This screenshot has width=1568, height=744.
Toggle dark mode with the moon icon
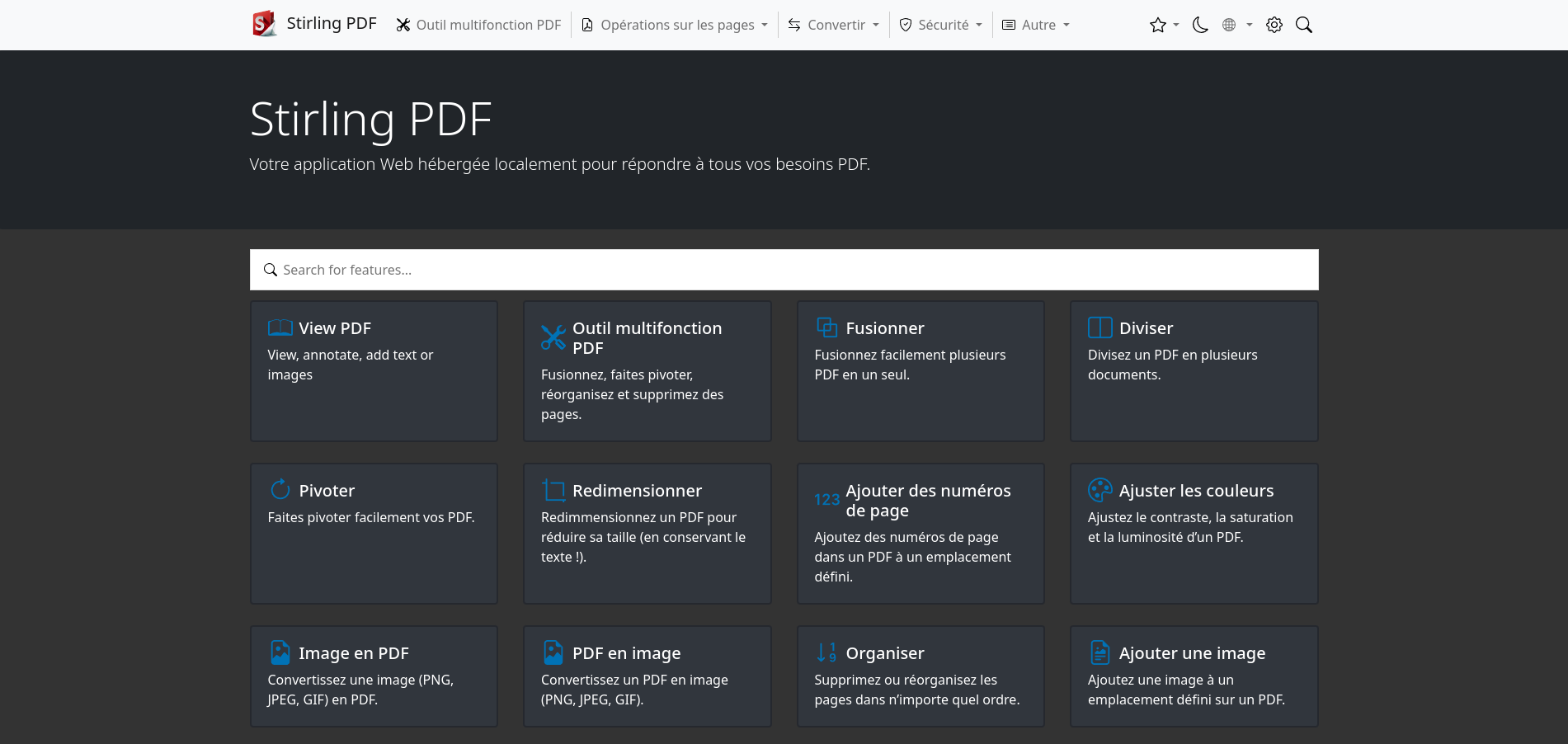tap(1198, 25)
